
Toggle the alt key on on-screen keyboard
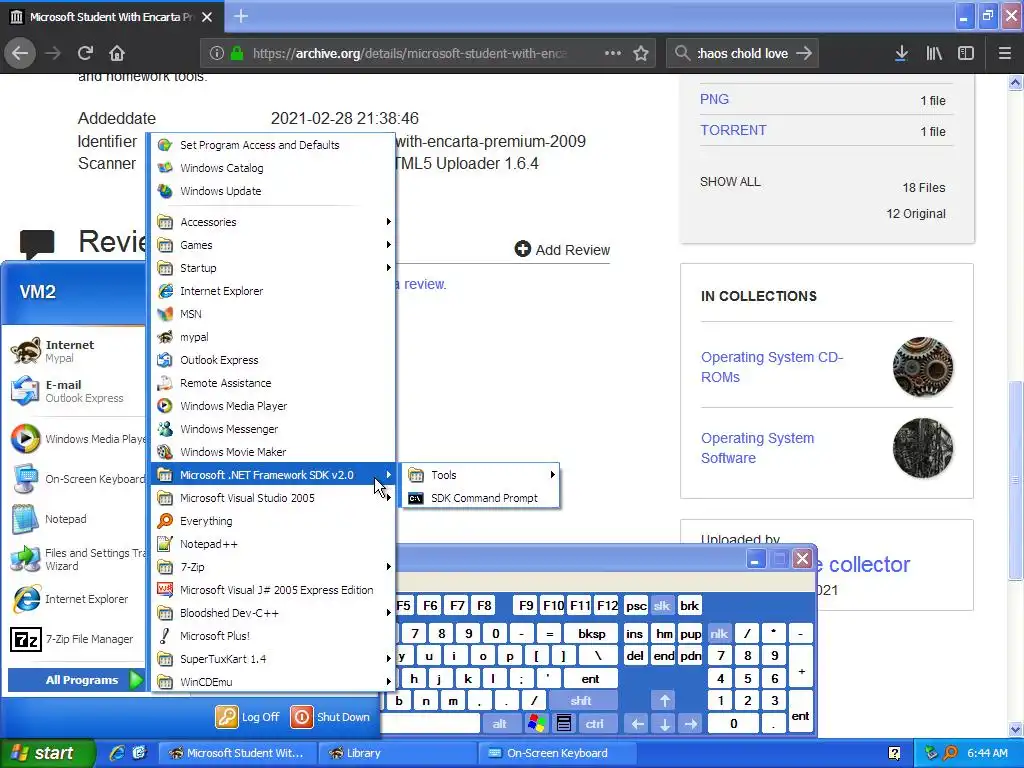(x=500, y=723)
